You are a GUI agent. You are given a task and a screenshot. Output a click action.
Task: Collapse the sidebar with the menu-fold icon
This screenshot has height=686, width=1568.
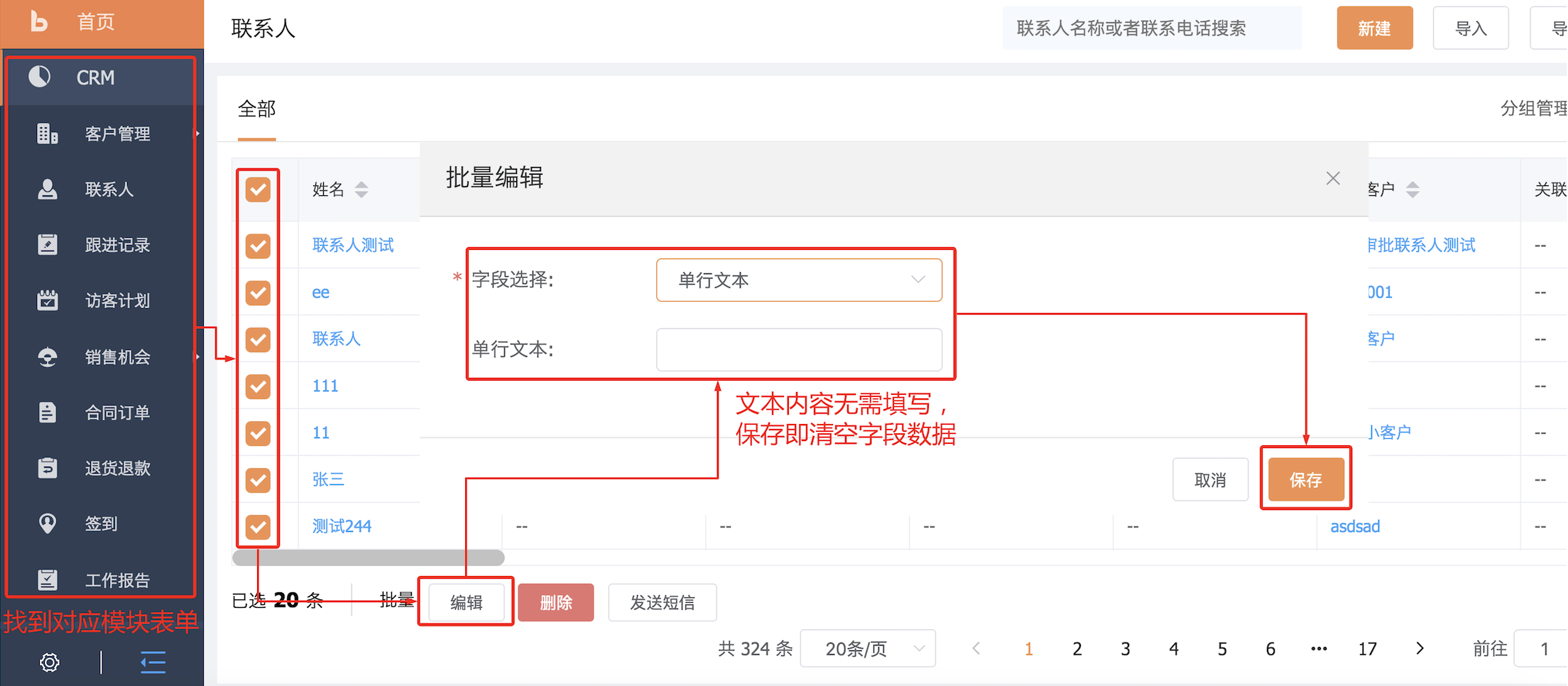point(153,663)
